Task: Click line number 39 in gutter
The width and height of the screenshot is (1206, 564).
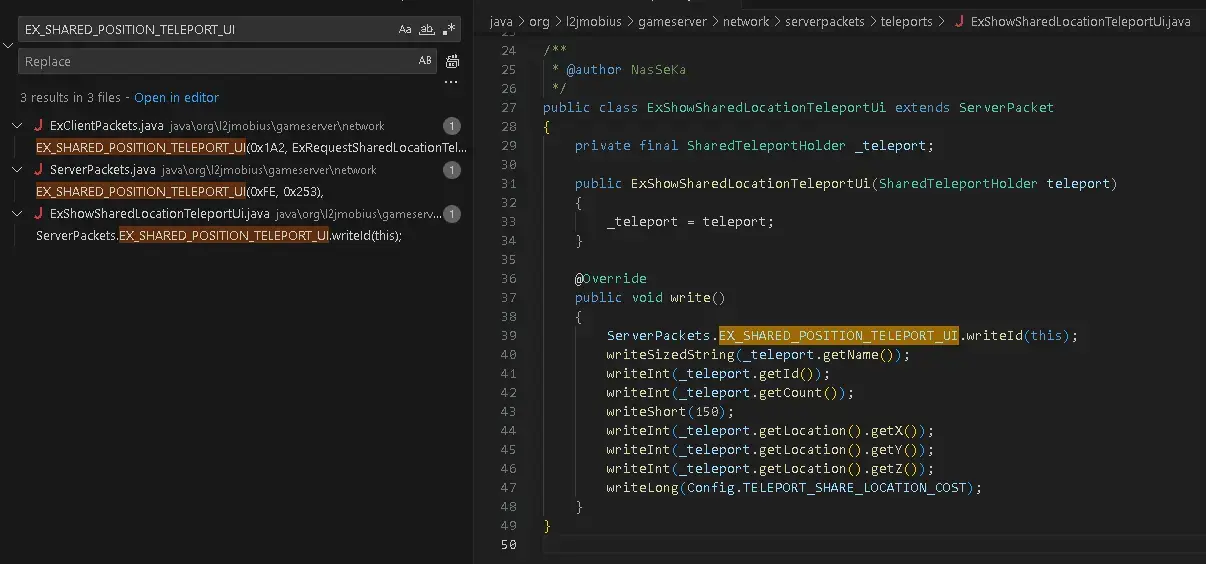Action: 508,335
